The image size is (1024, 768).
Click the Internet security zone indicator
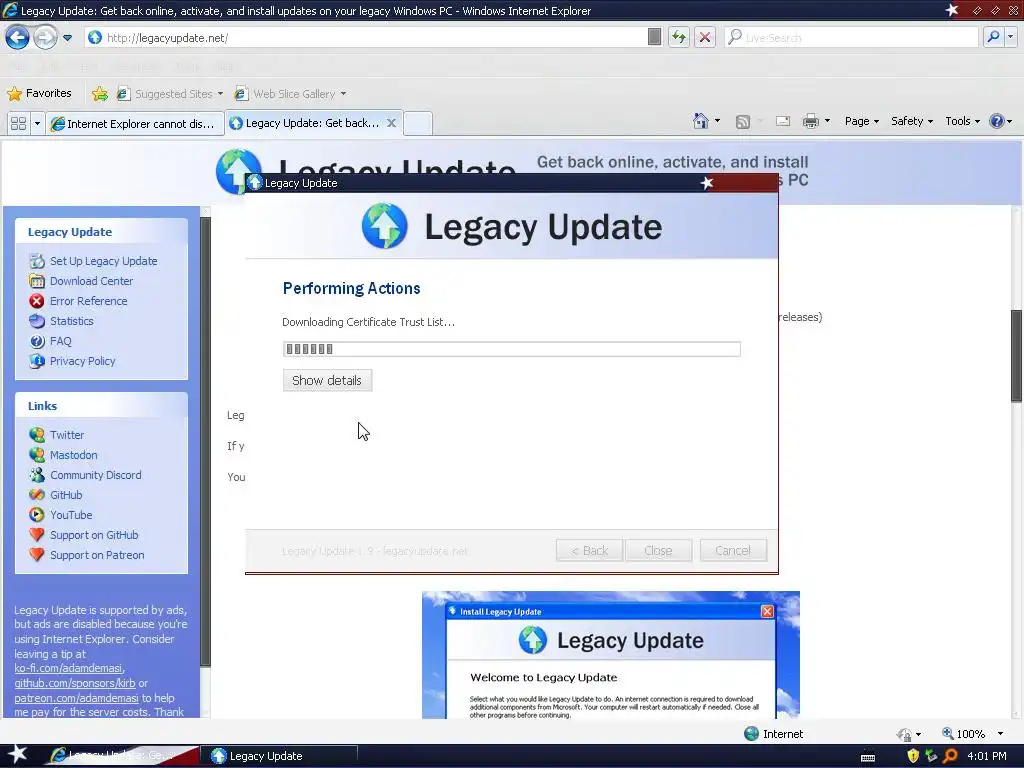[x=774, y=734]
